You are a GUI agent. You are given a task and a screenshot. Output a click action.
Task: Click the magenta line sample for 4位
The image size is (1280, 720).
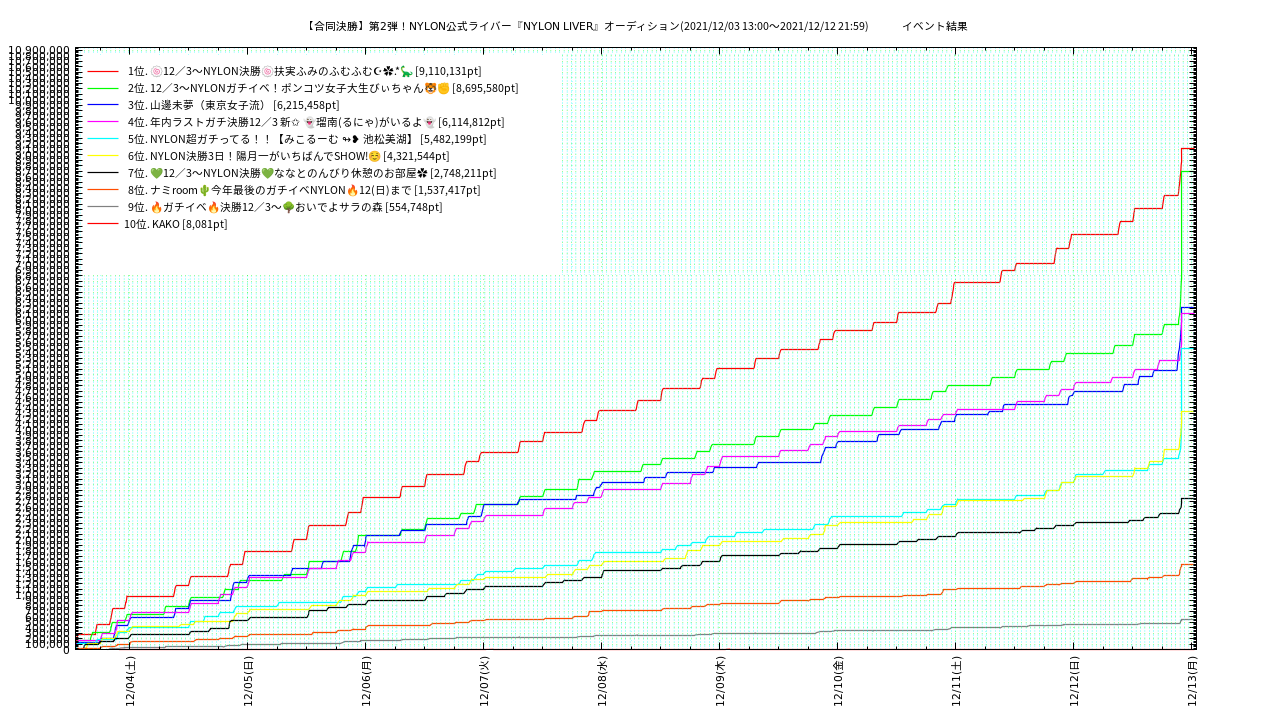103,122
